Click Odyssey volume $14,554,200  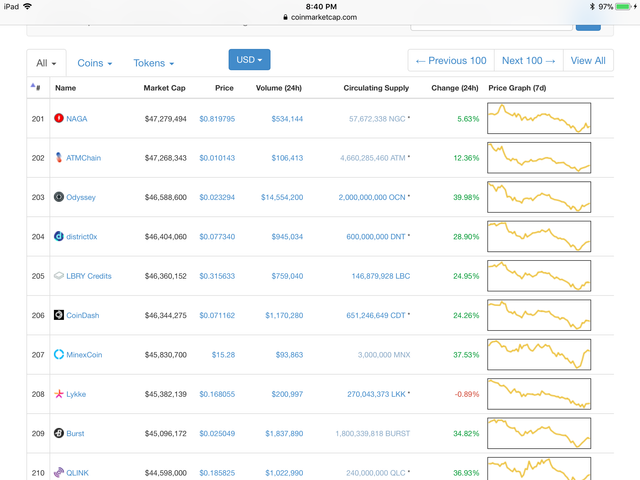[282, 198]
